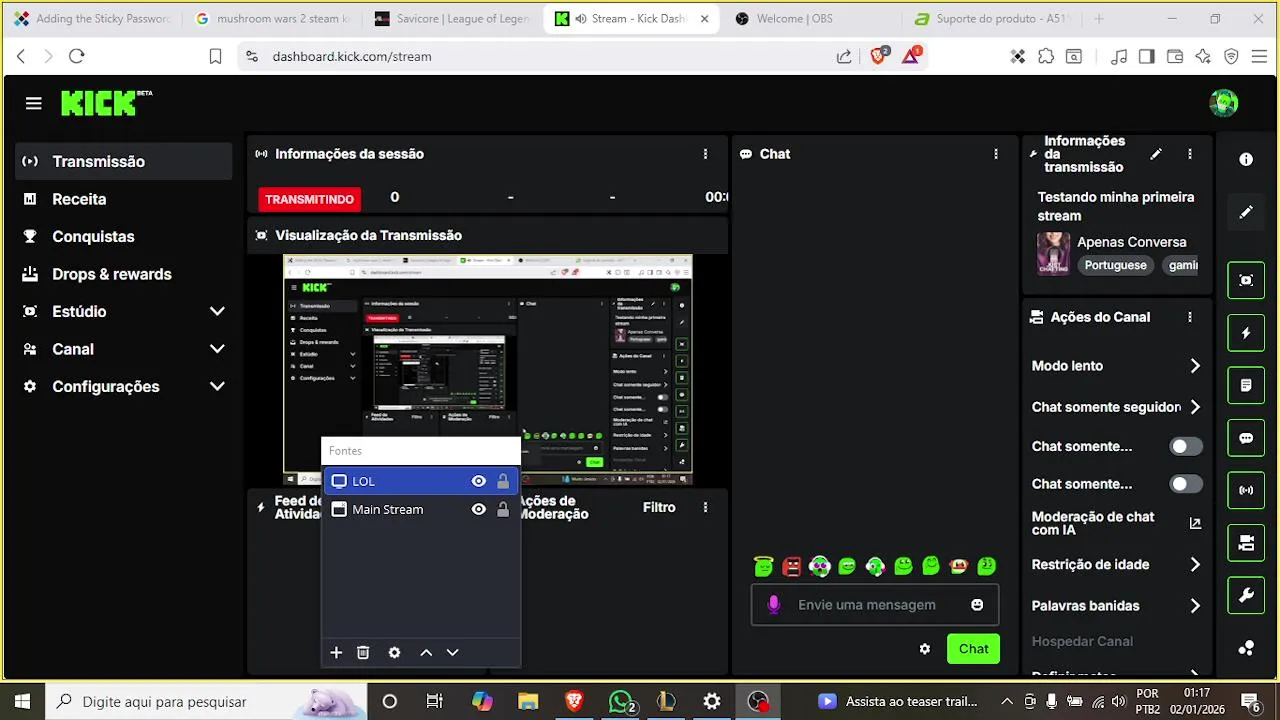Move source up with up arrow
Screen dimensions: 1280x720
[x=426, y=652]
